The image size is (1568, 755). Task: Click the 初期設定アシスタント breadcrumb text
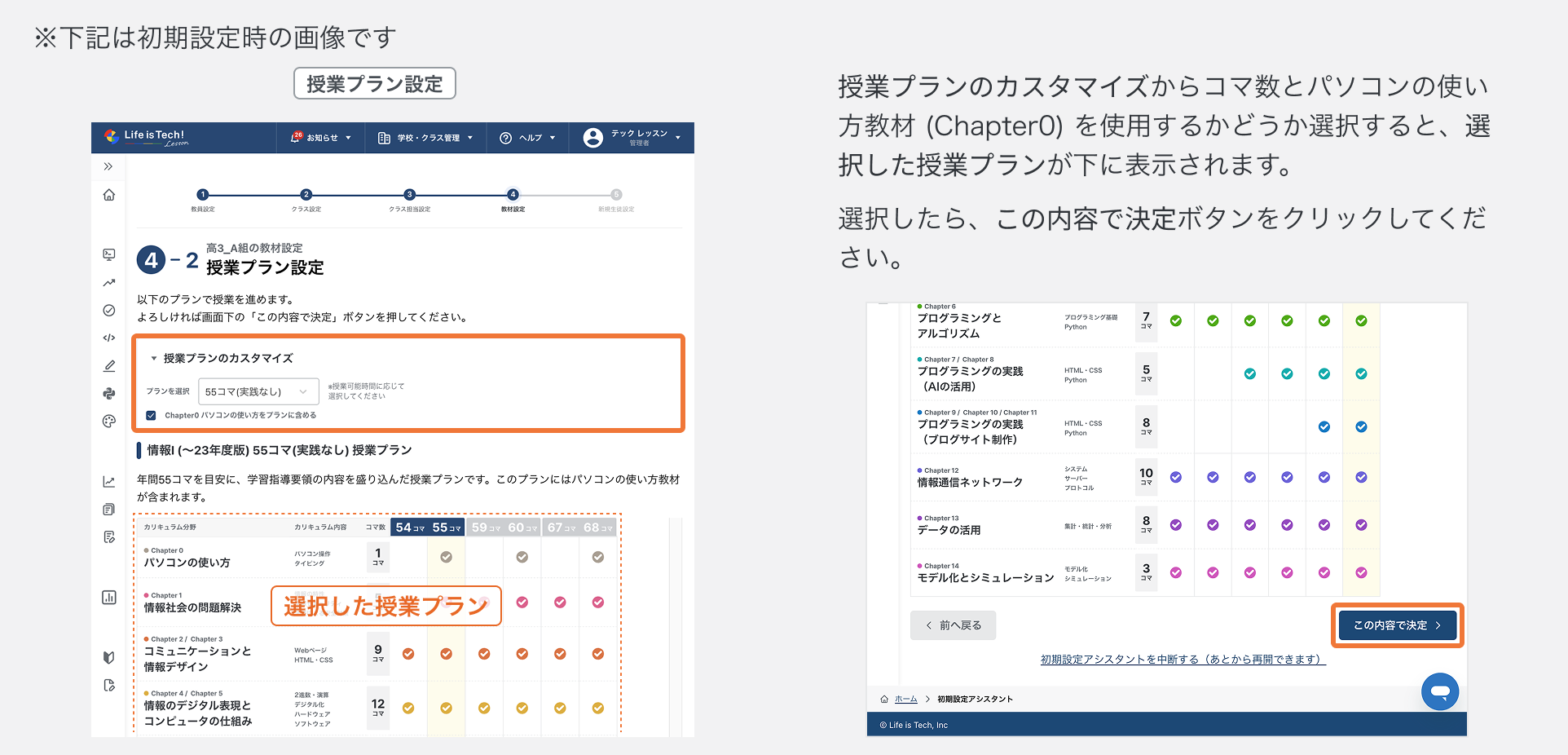(975, 699)
